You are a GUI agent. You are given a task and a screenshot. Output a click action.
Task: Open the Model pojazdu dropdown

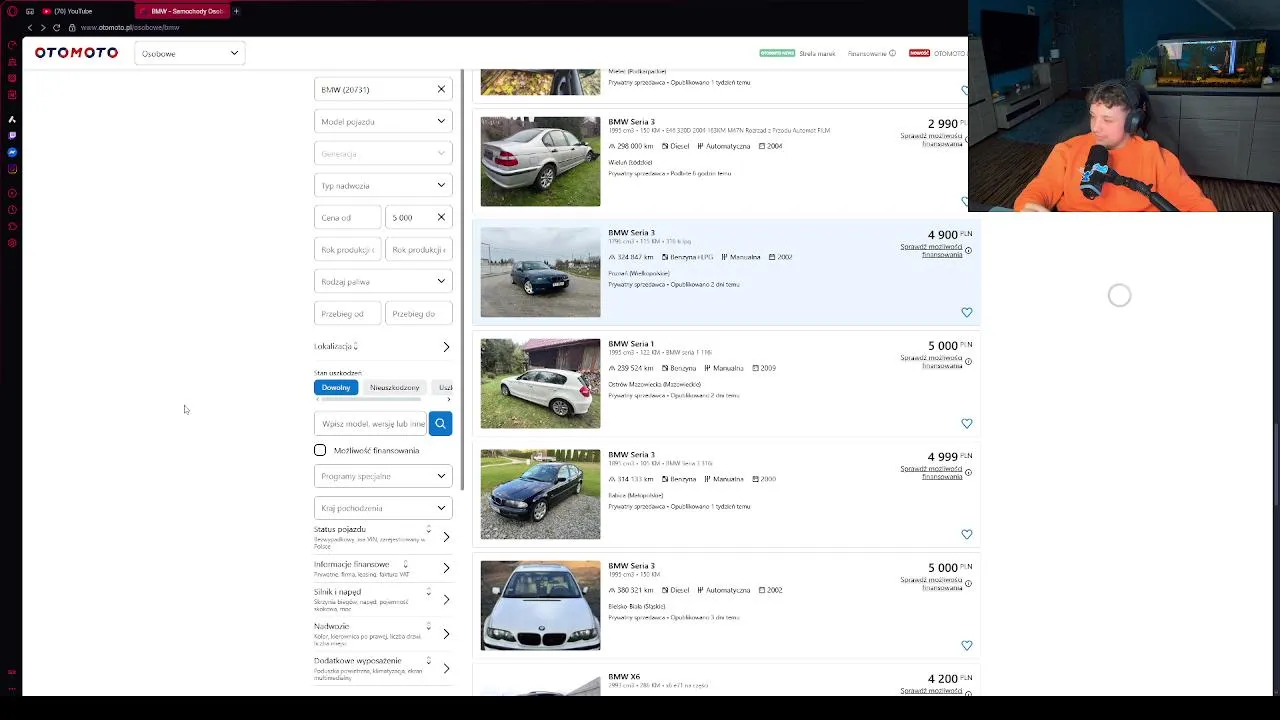click(383, 121)
